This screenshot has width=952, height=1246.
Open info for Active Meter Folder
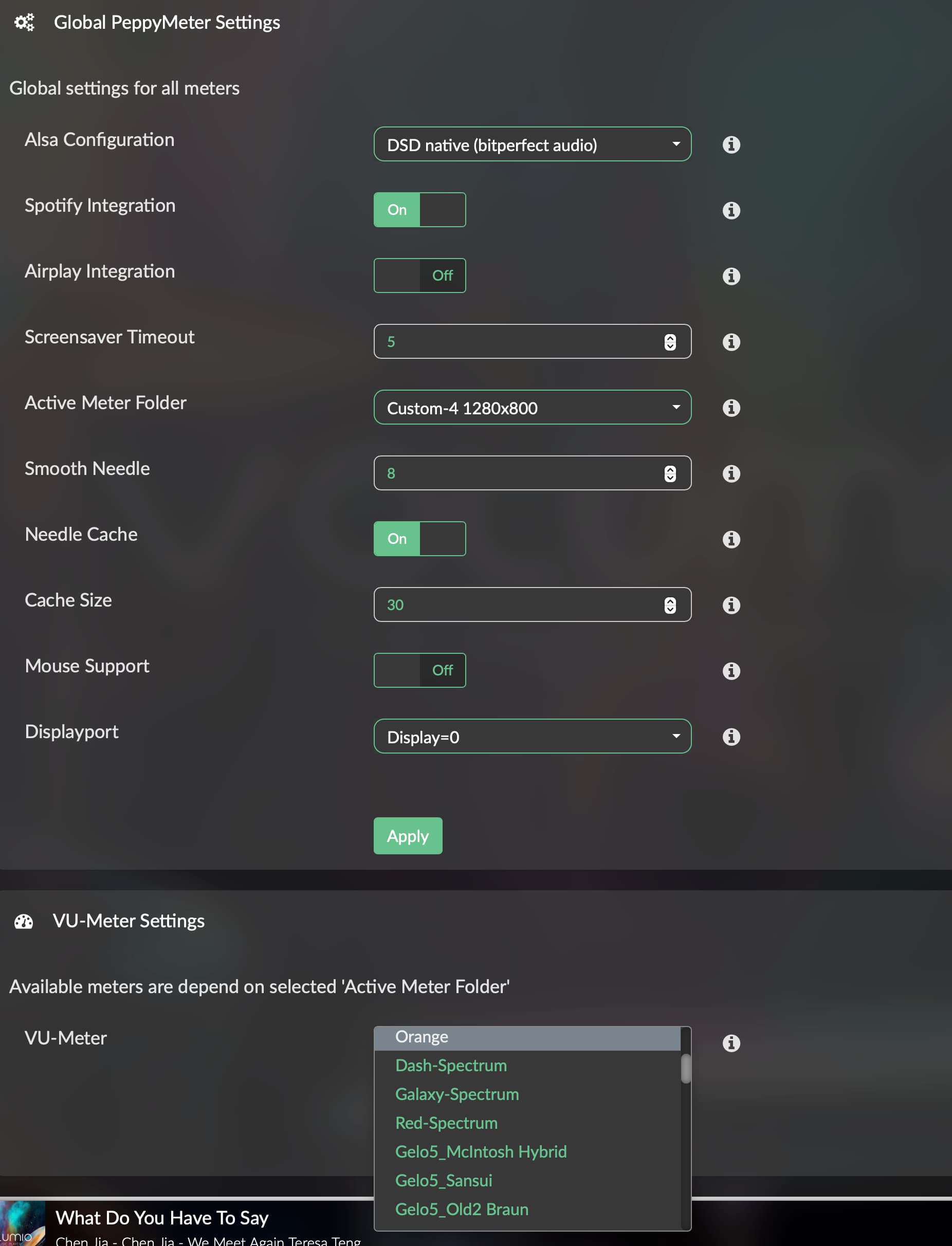click(x=731, y=408)
